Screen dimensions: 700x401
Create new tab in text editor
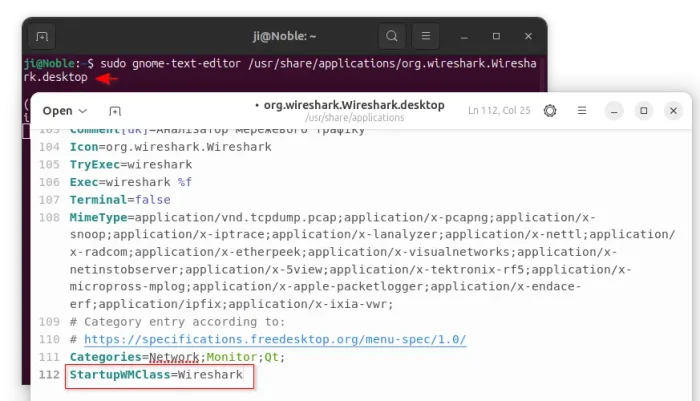point(115,111)
